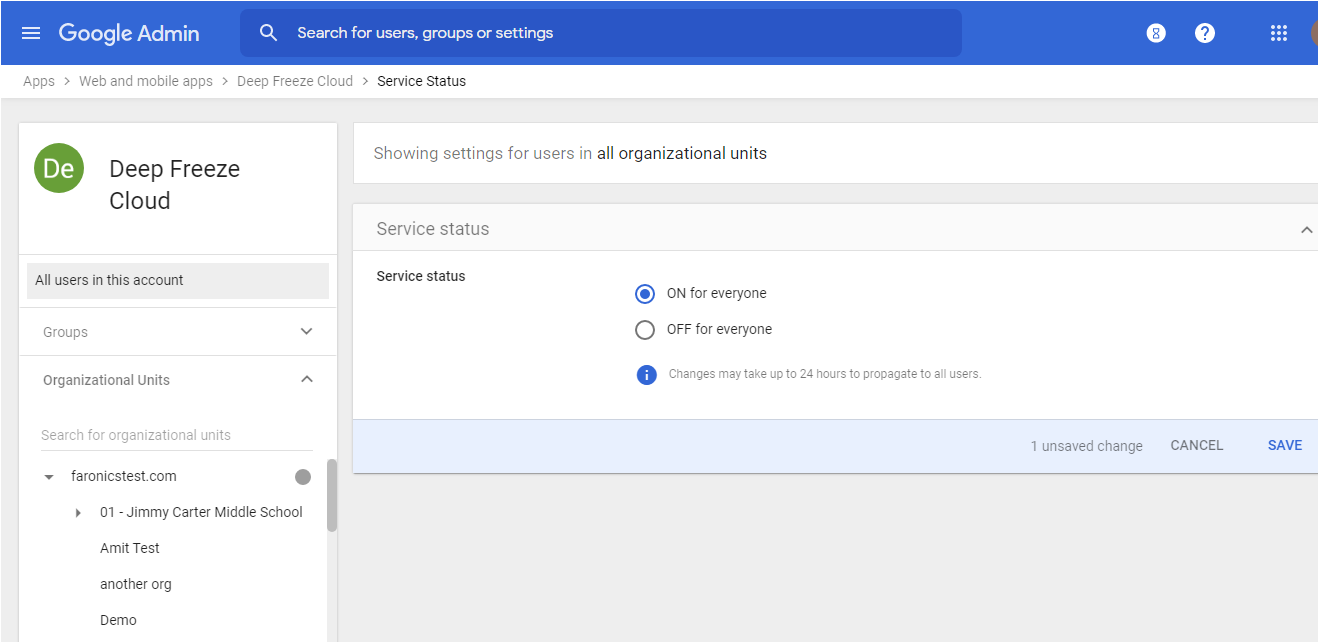Click the sidebar vertical scrollbar thumb

pyautogui.click(x=332, y=496)
